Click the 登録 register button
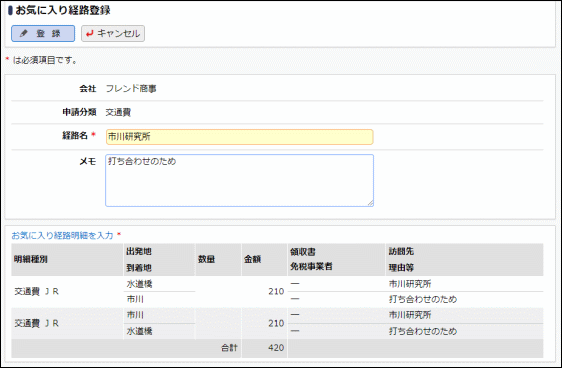Image resolution: width=562 pixels, height=368 pixels. coord(43,33)
